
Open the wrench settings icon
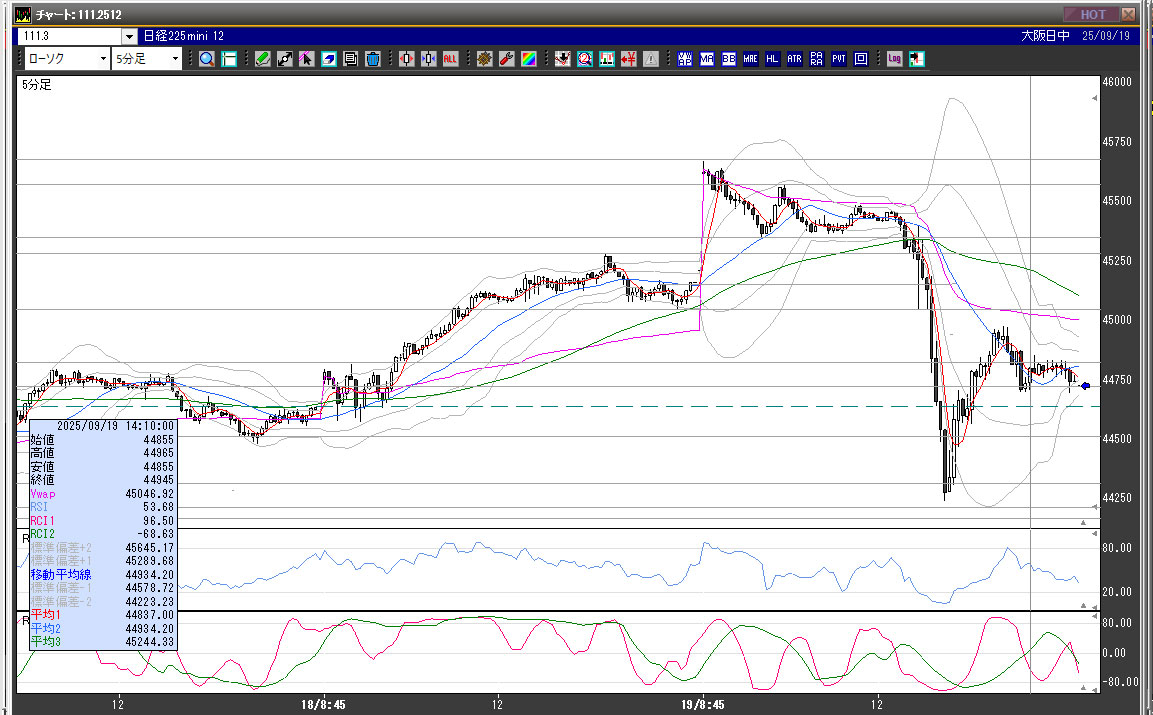[x=506, y=59]
